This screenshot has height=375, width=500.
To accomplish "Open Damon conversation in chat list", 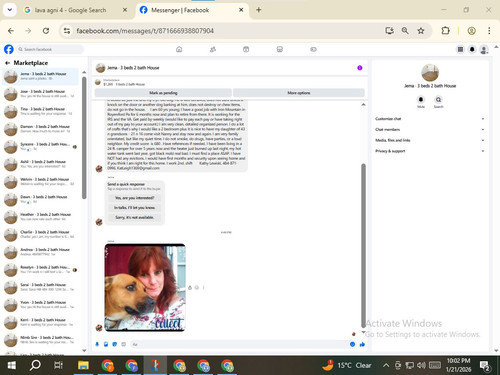I will pyautogui.click(x=41, y=129).
